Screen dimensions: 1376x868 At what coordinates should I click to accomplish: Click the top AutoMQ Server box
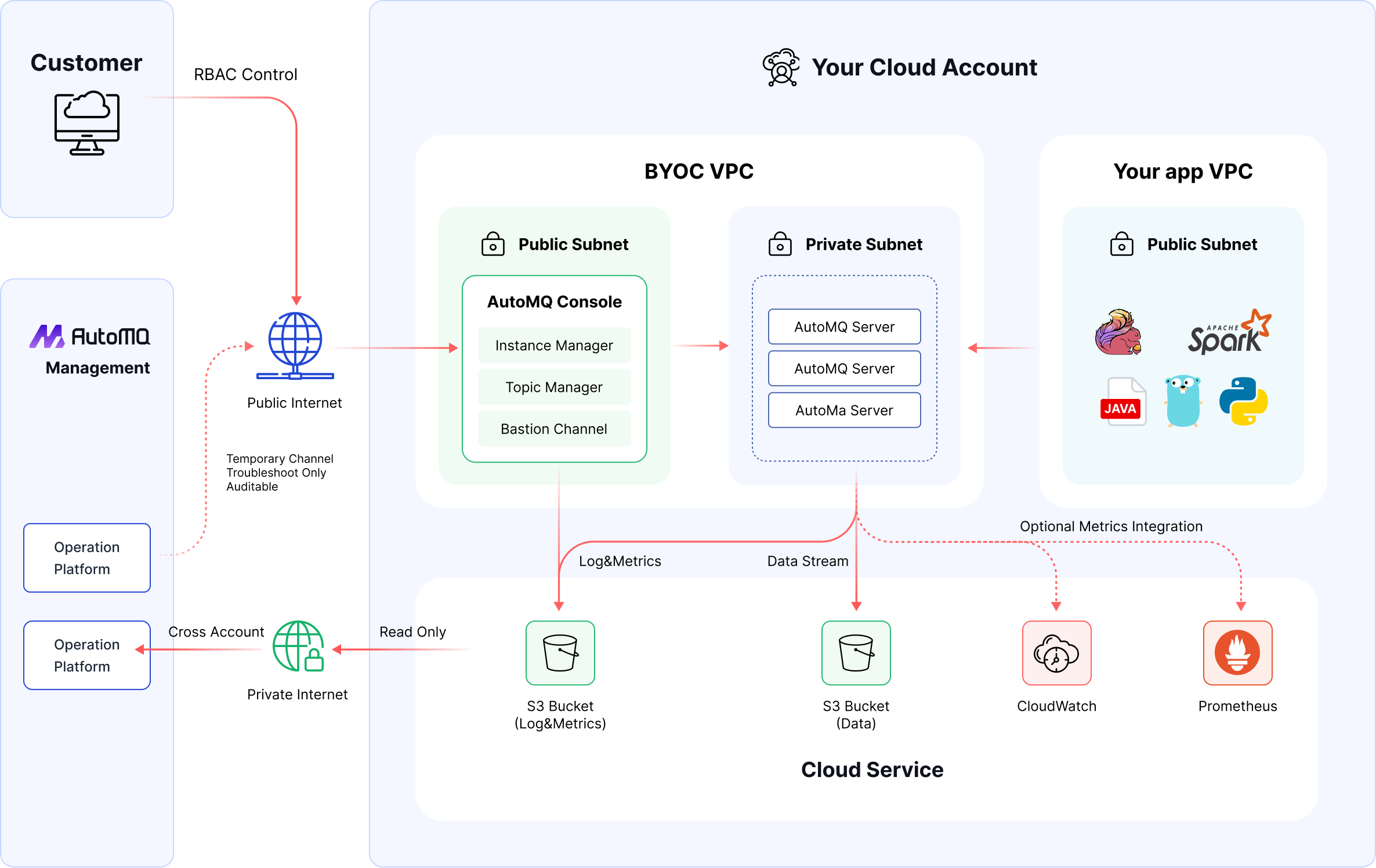[x=844, y=327]
